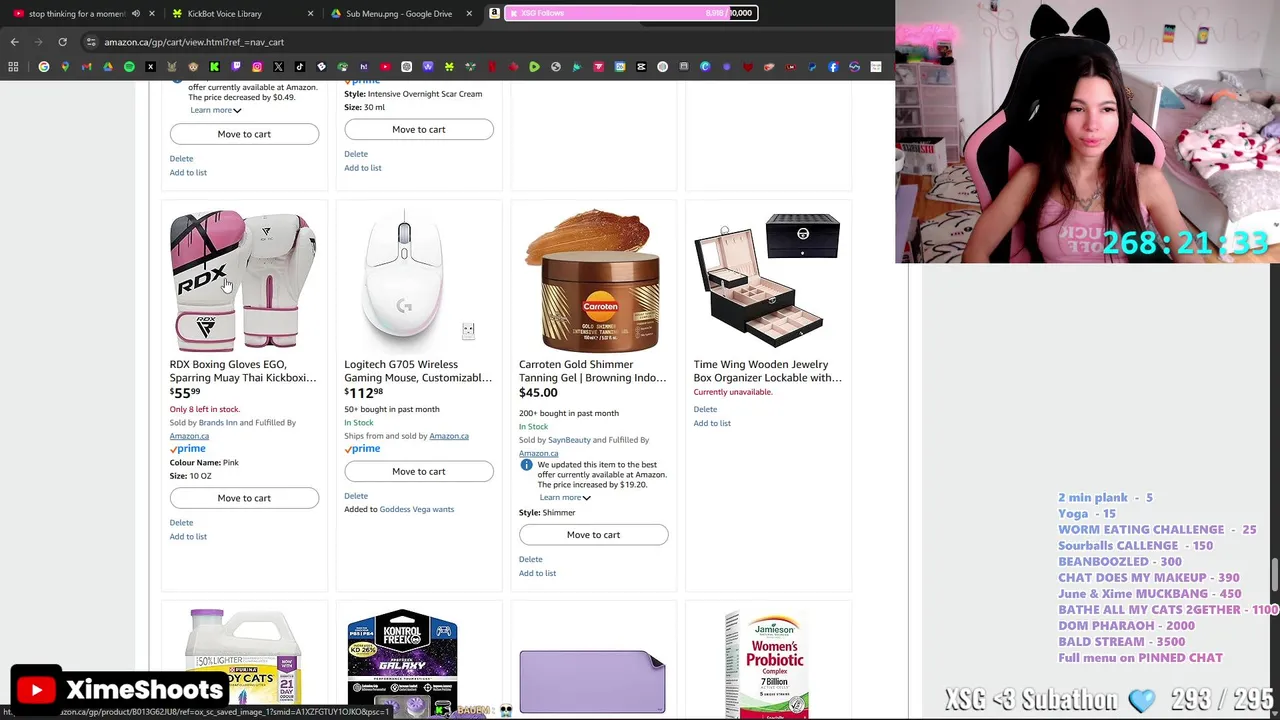The width and height of the screenshot is (1280, 720).
Task: Mute the YouTube tab audio icon
Action: tap(135, 14)
